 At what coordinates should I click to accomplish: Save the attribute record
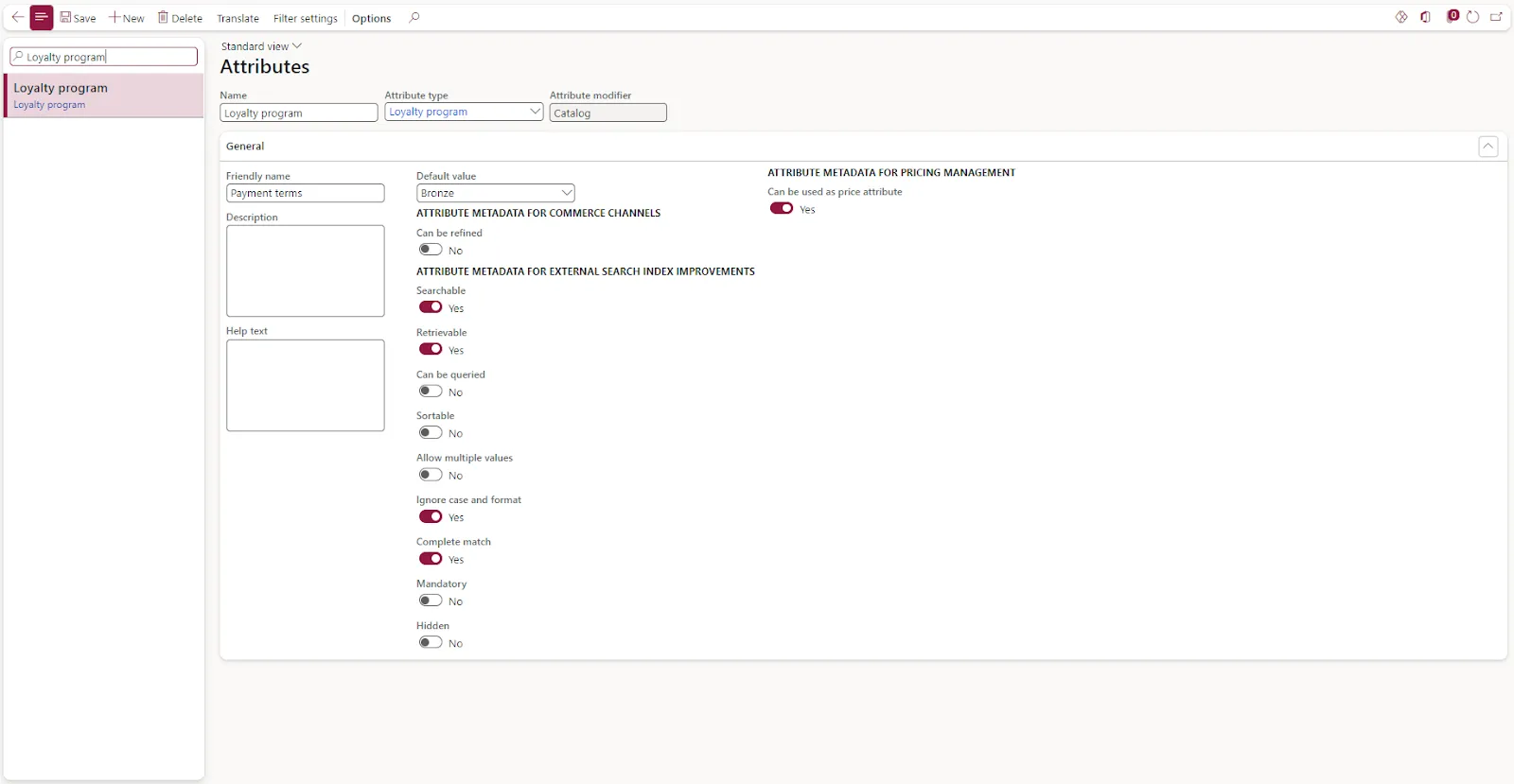(79, 18)
